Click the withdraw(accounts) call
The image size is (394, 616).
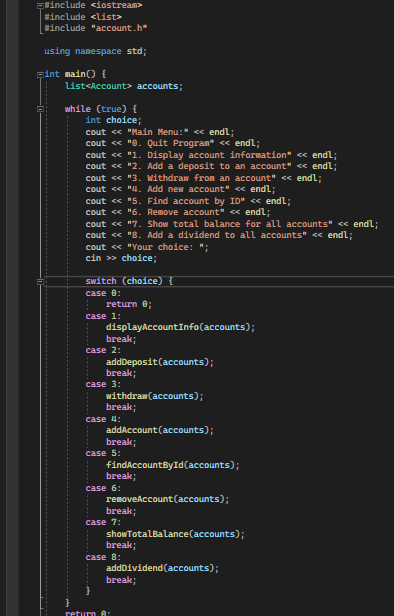point(155,396)
